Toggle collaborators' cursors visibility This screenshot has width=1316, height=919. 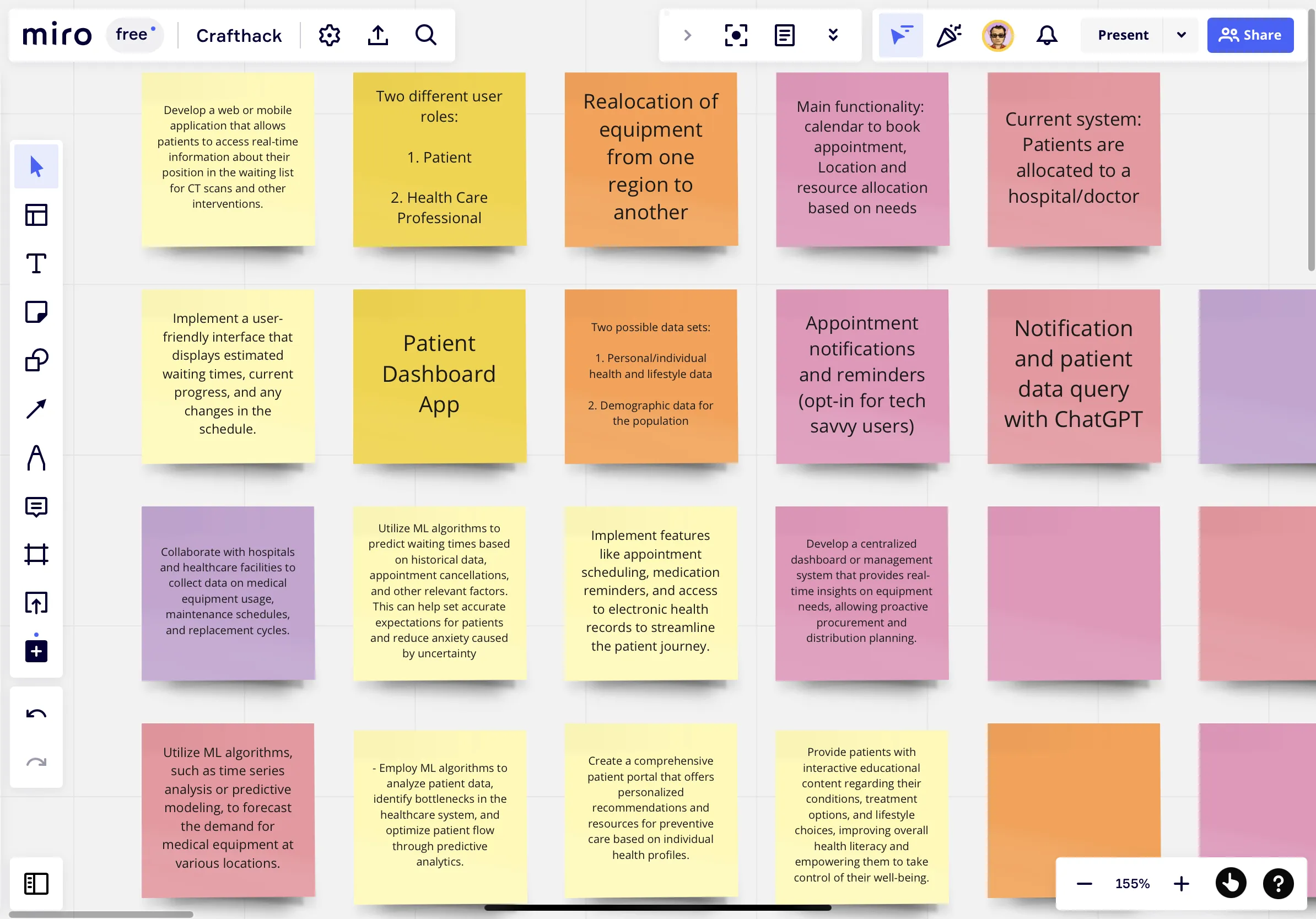[900, 35]
